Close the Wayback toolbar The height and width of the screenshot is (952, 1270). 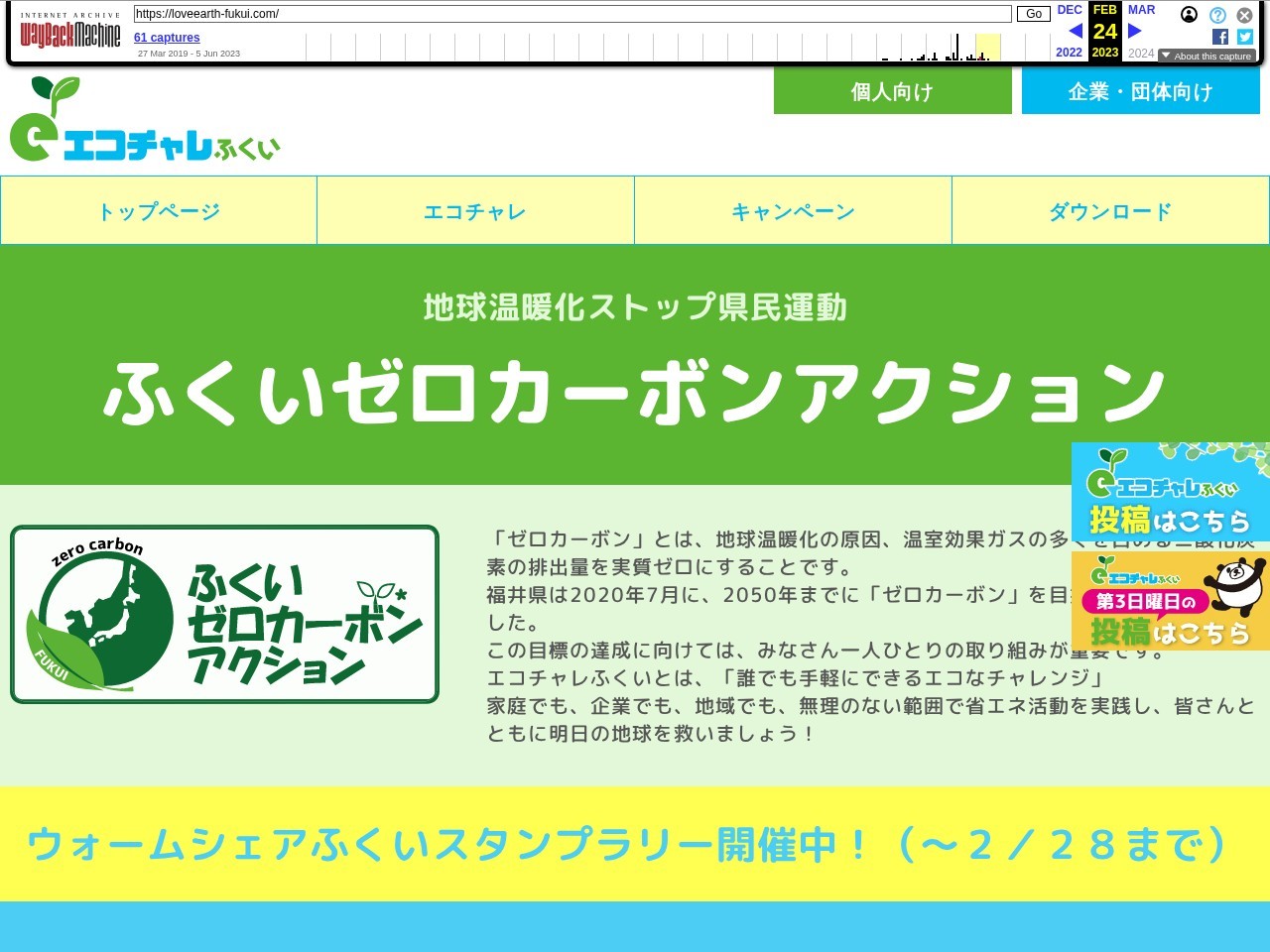pyautogui.click(x=1244, y=15)
